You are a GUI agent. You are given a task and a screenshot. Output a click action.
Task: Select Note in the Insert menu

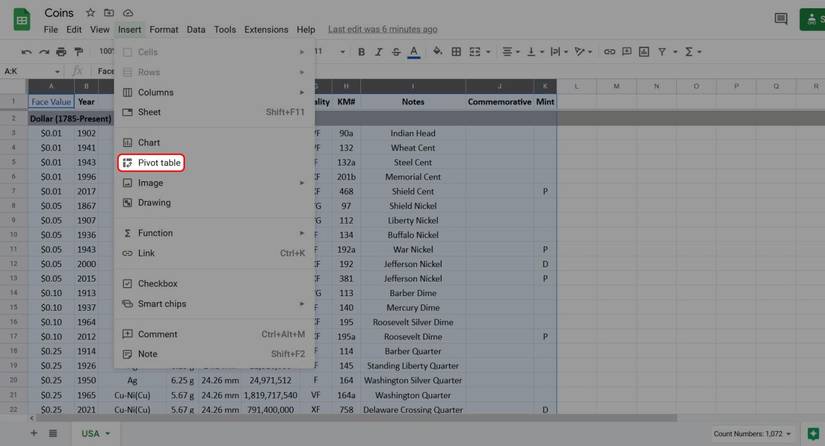coord(214,354)
